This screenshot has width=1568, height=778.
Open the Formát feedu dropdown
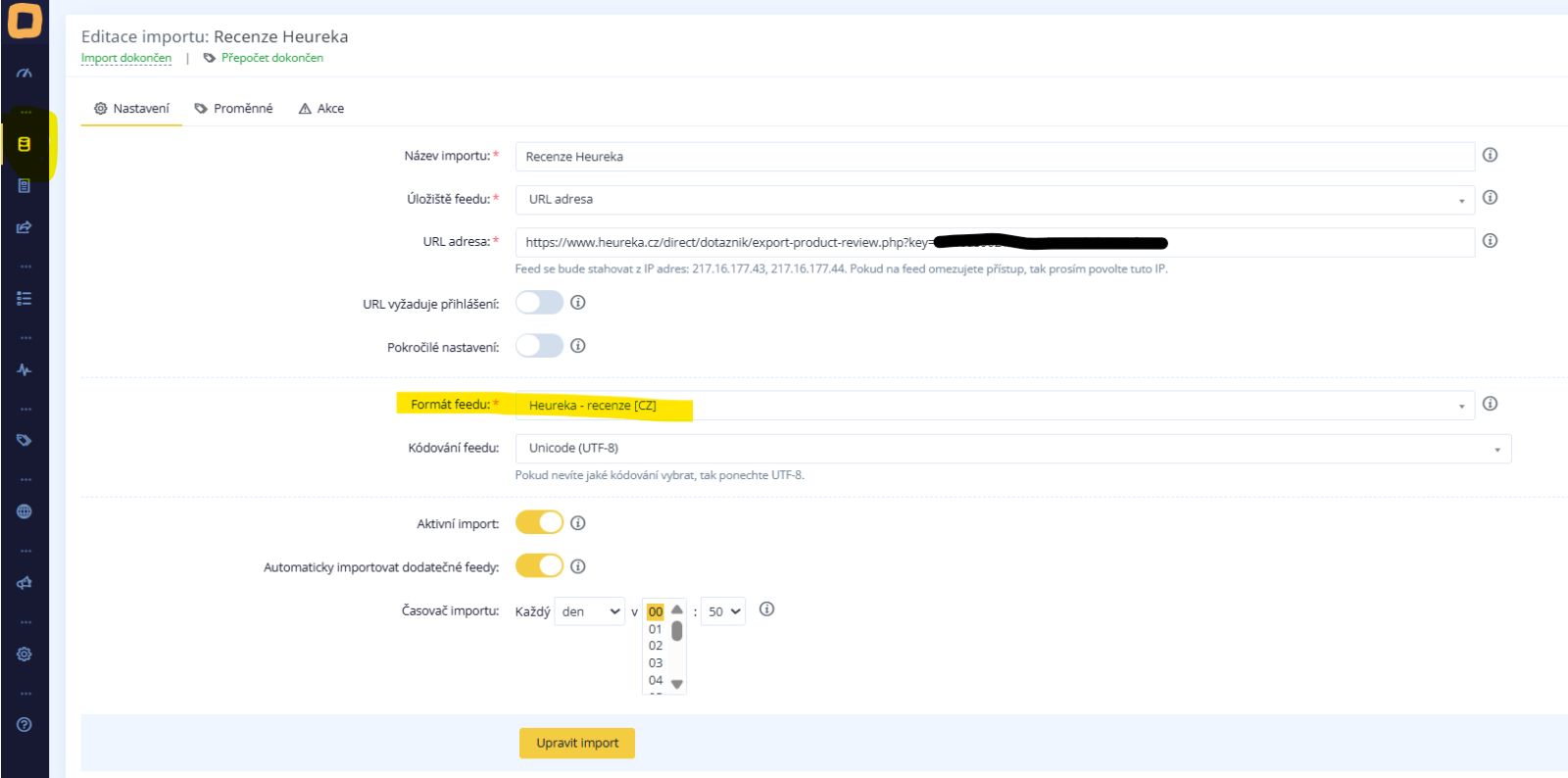(995, 406)
